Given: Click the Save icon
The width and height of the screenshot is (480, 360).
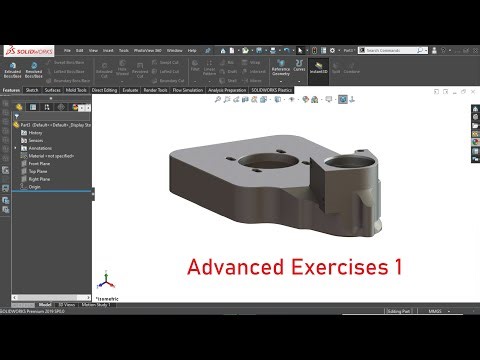Looking at the screenshot, I should (259, 51).
